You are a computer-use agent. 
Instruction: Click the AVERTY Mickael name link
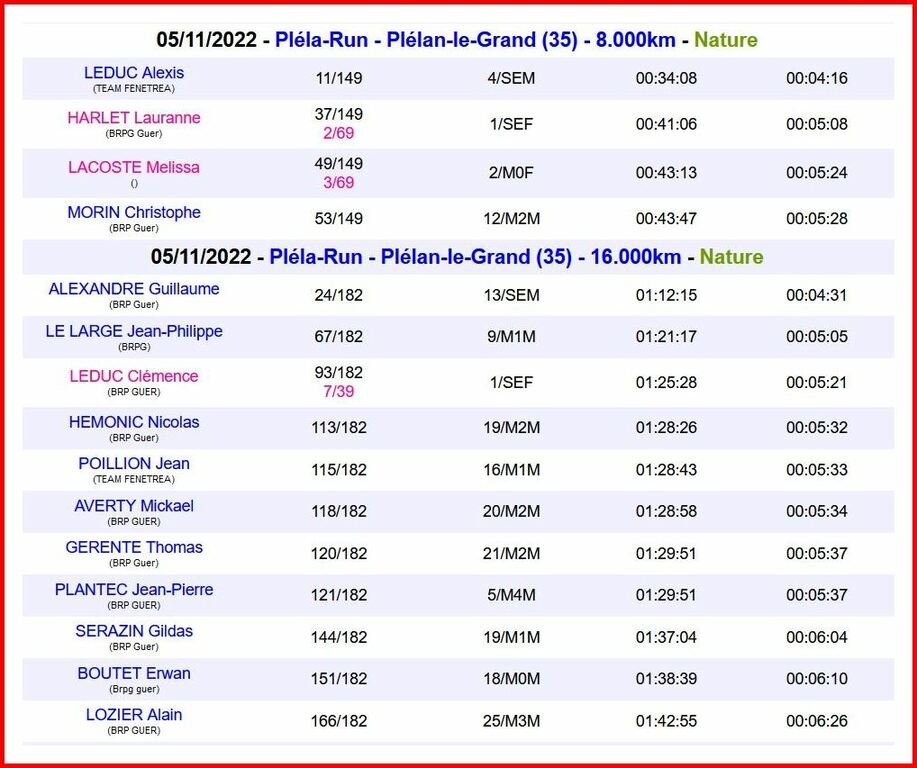(134, 506)
